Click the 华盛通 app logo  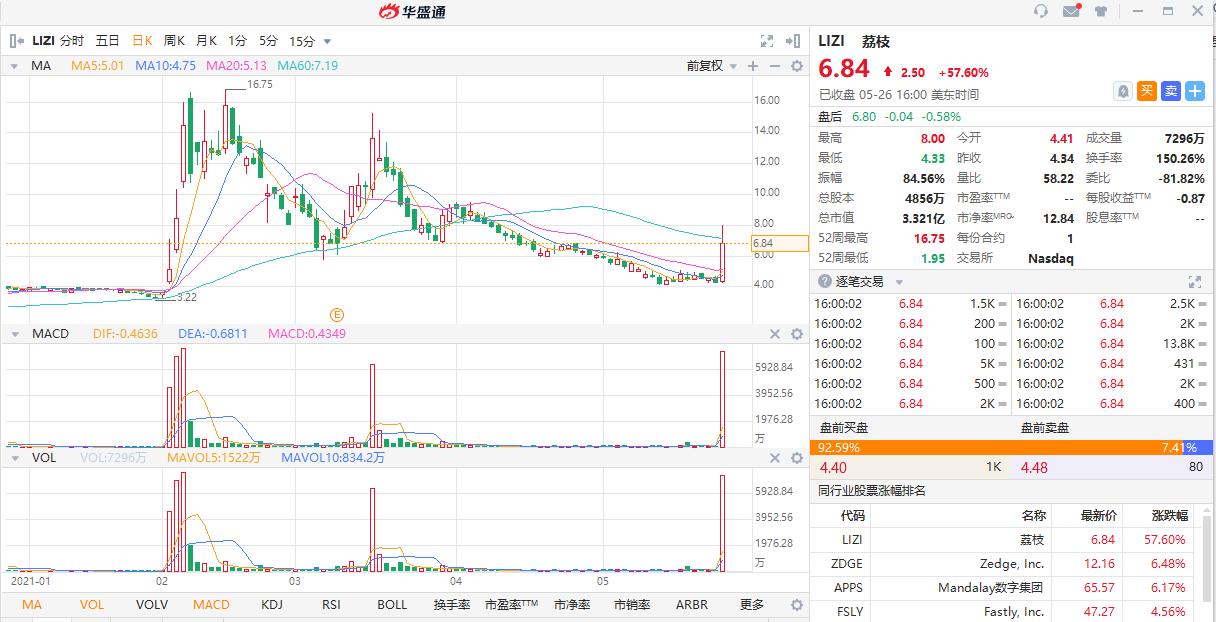pyautogui.click(x=412, y=12)
